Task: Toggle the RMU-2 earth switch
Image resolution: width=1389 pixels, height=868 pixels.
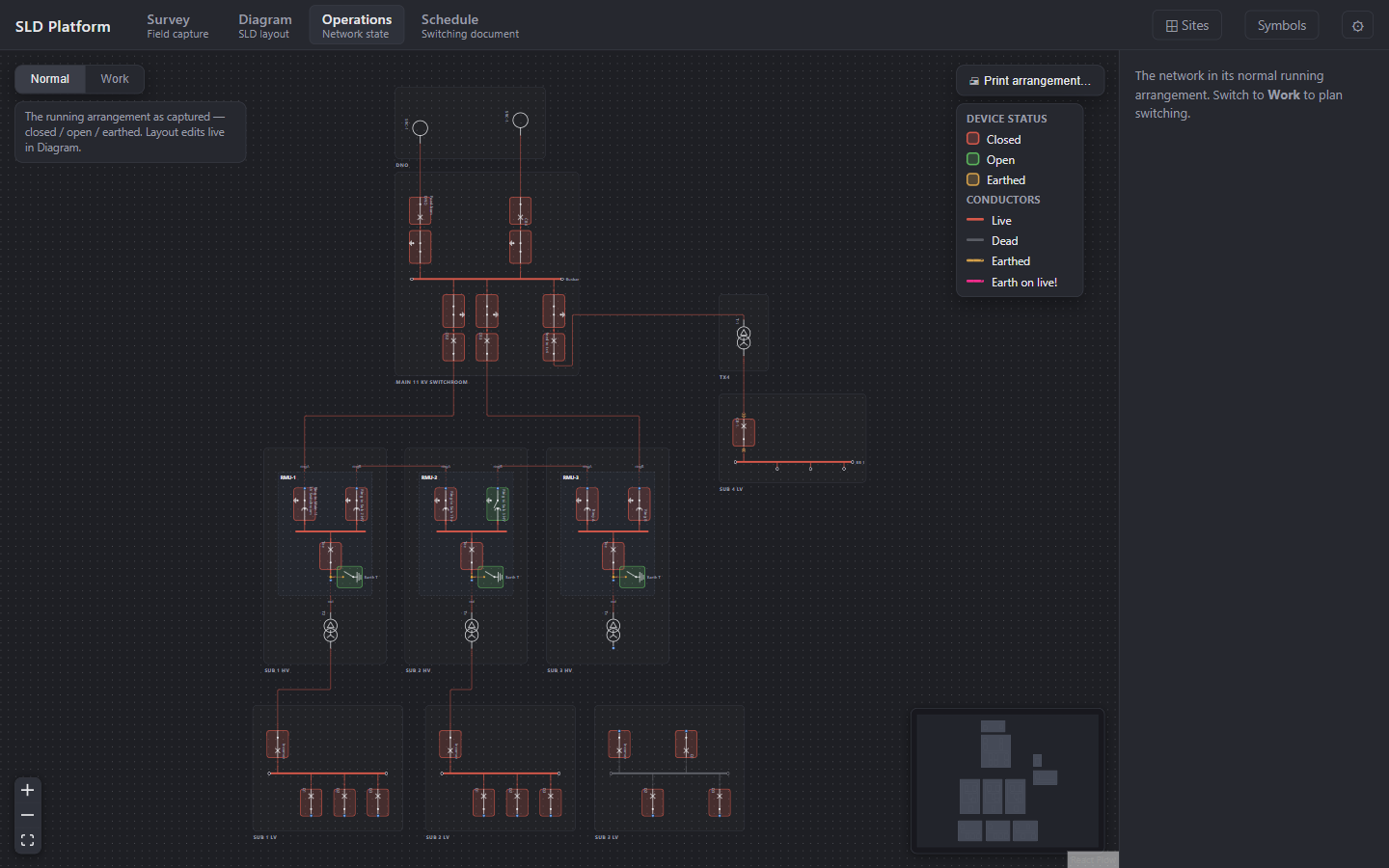Action: (x=491, y=577)
